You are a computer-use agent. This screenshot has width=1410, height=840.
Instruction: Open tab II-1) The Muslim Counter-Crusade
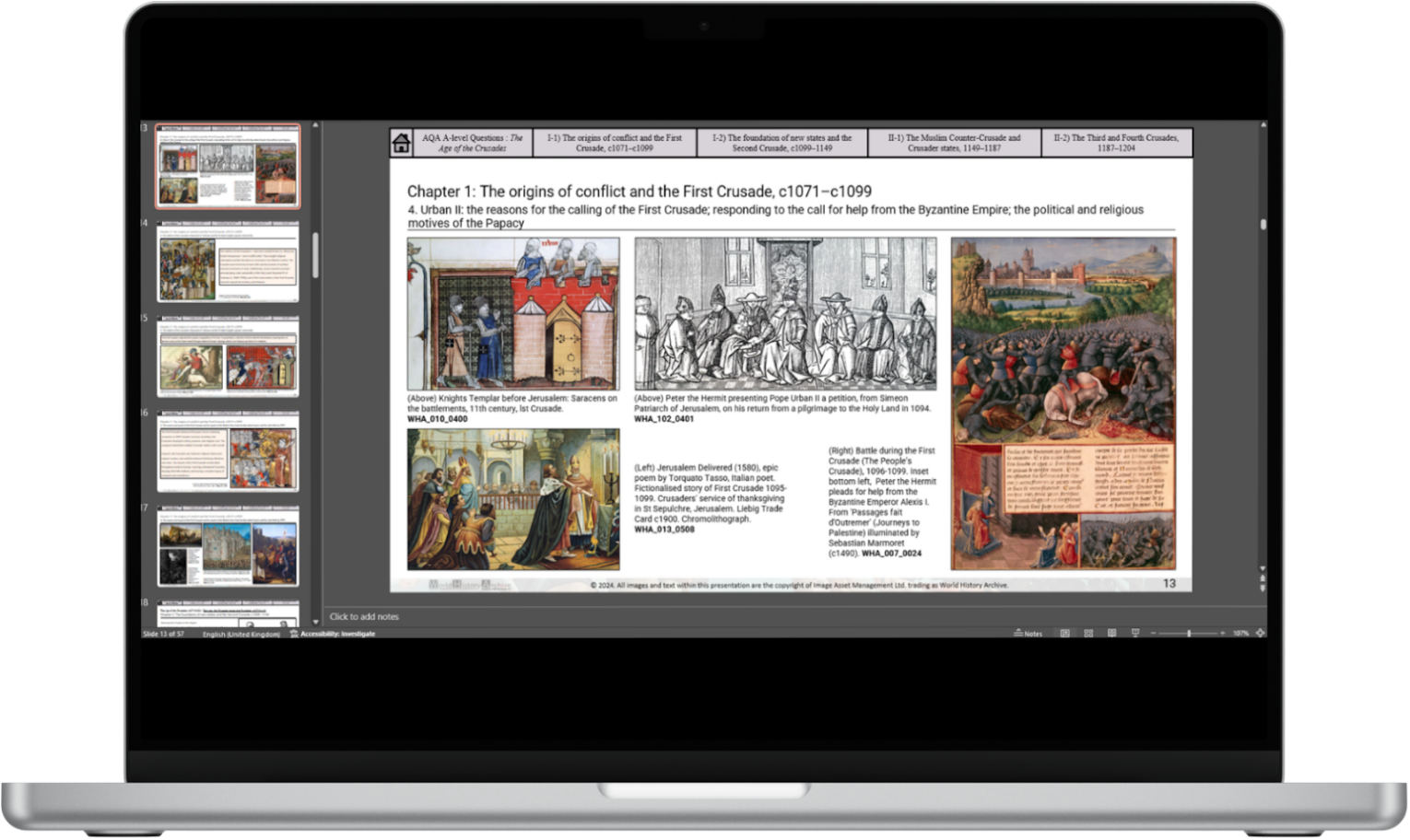point(954,143)
